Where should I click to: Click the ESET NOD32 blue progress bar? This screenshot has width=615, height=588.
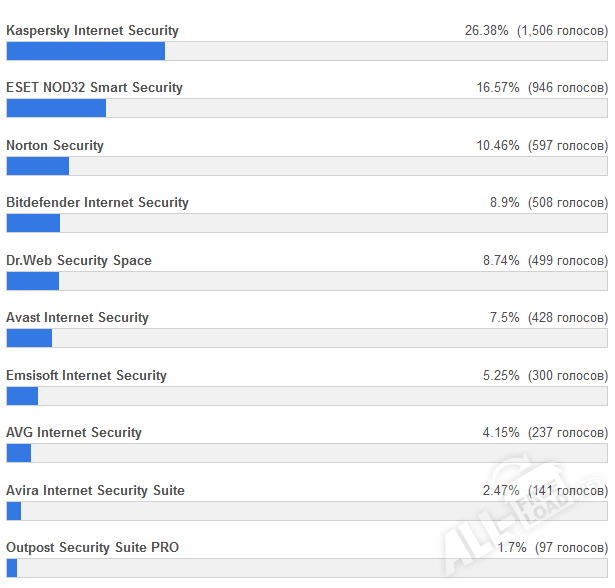56,108
